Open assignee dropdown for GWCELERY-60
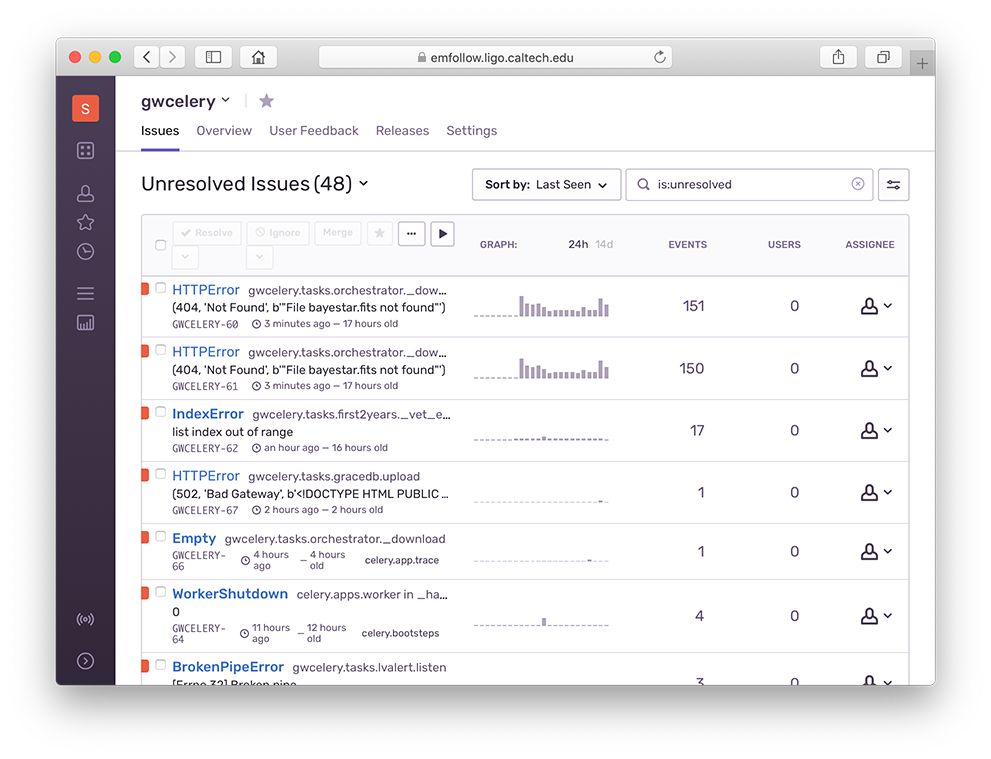 click(x=876, y=306)
